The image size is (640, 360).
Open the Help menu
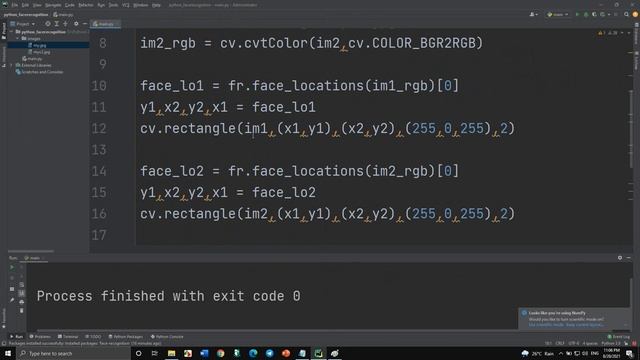click(x=156, y=5)
